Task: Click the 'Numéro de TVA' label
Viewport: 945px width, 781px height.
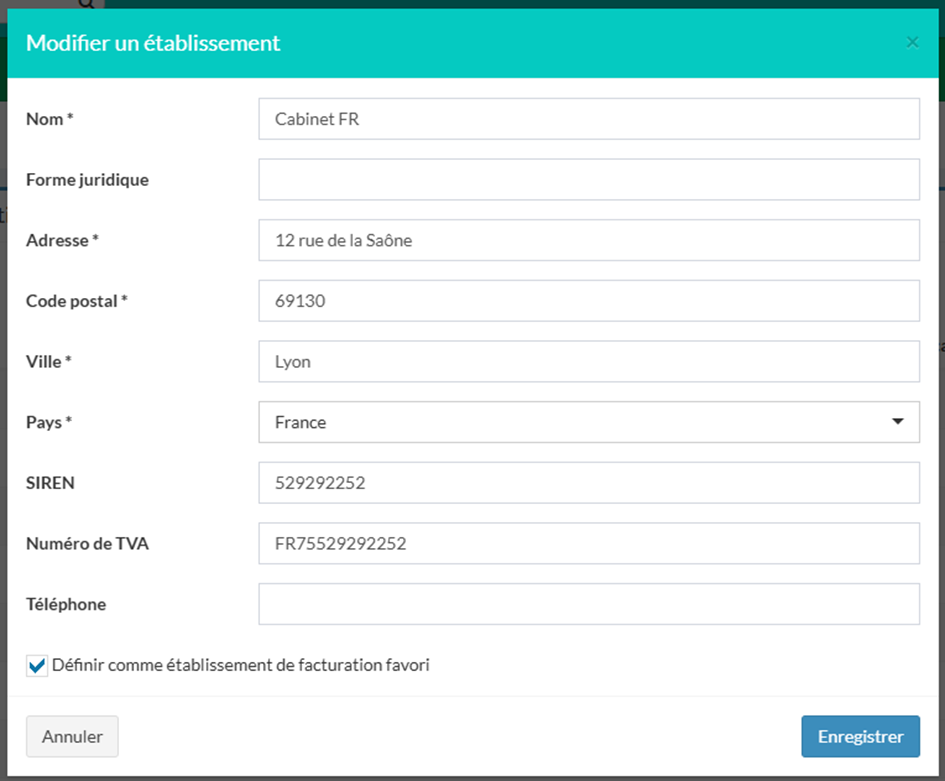Action: coord(87,544)
